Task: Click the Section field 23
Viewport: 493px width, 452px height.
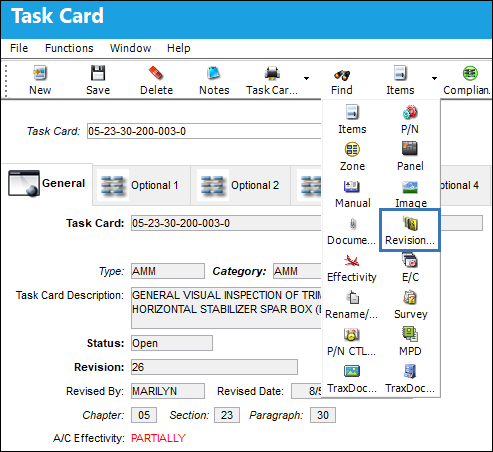Action: pyautogui.click(x=227, y=415)
